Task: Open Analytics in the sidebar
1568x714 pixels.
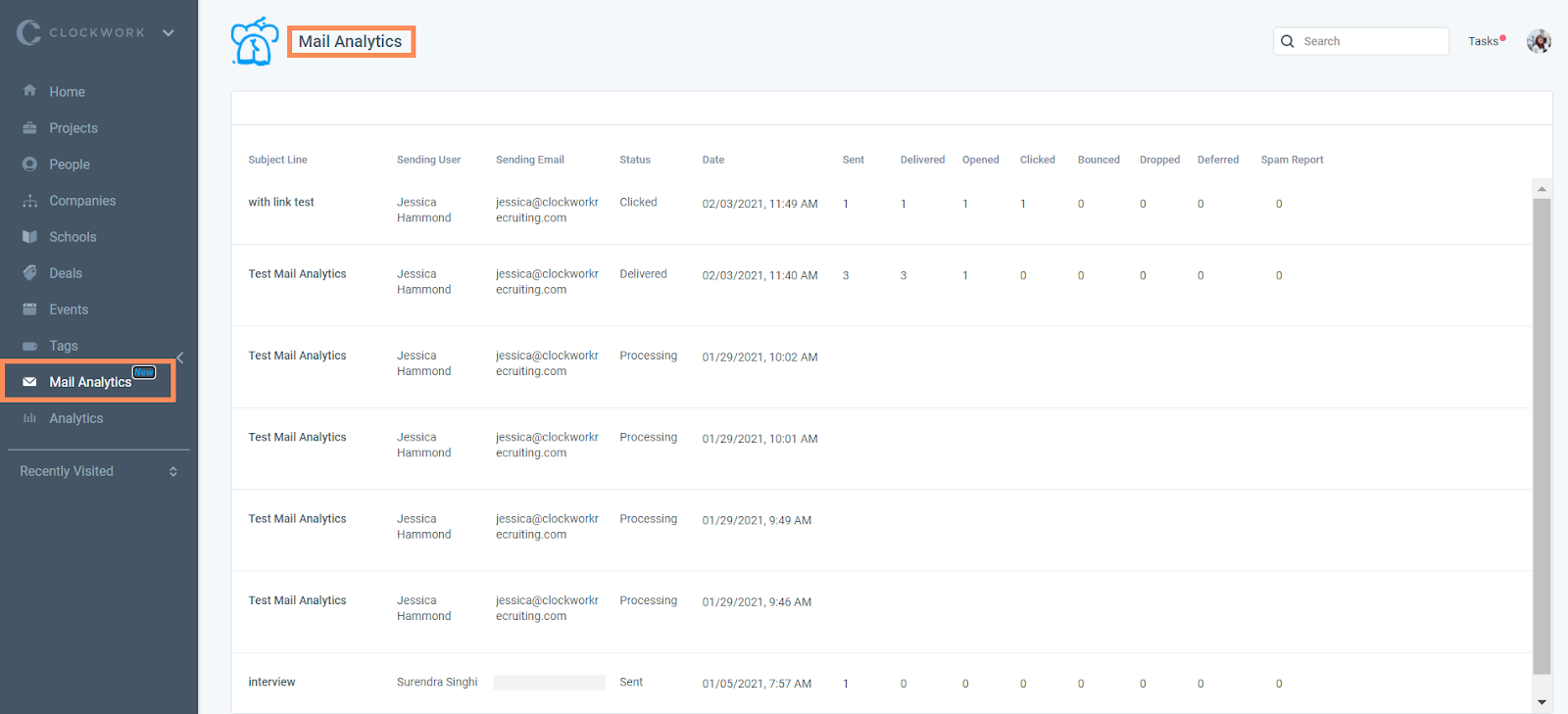Action: [x=76, y=418]
